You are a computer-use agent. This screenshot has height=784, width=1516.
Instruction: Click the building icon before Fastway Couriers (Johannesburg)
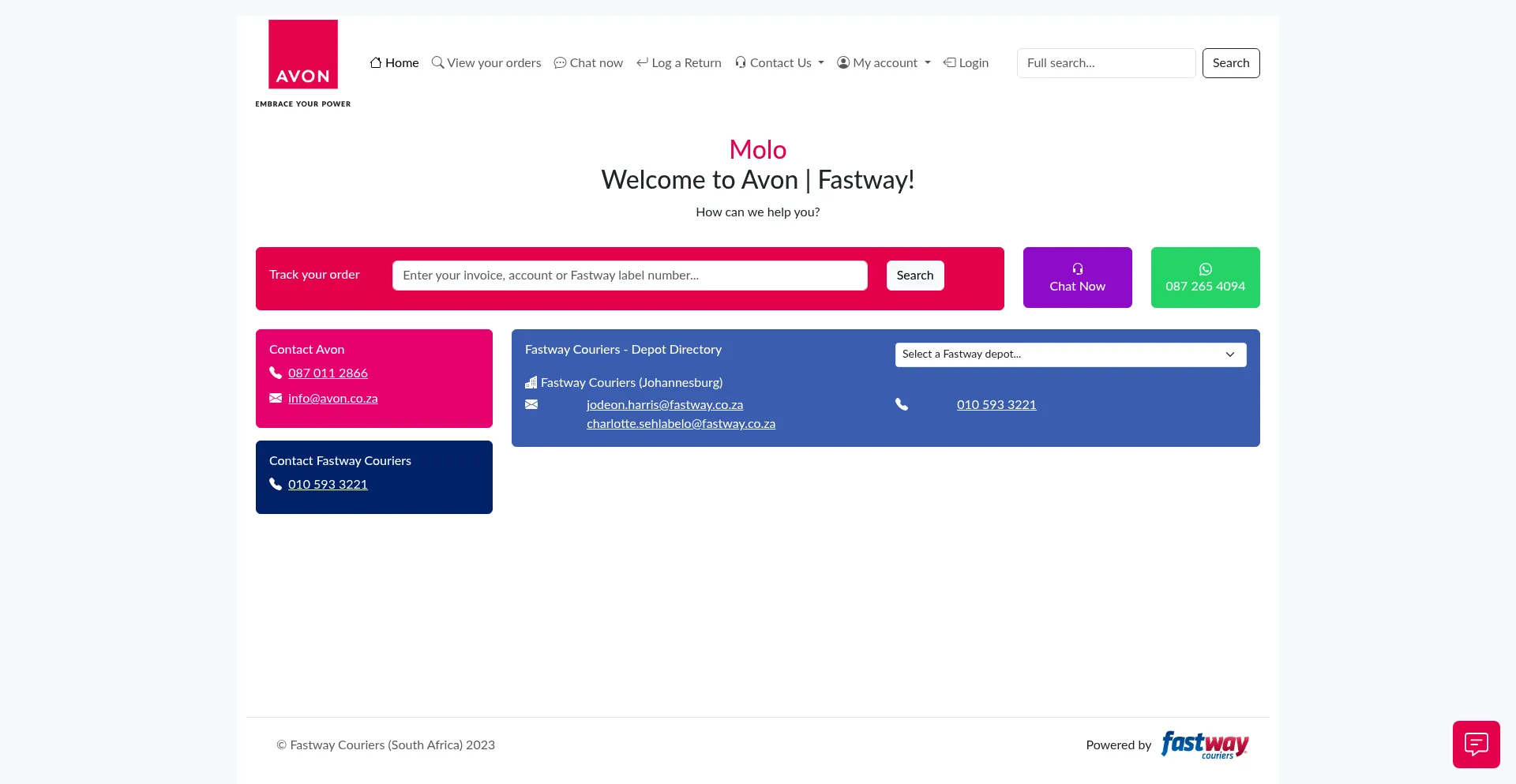(x=531, y=382)
